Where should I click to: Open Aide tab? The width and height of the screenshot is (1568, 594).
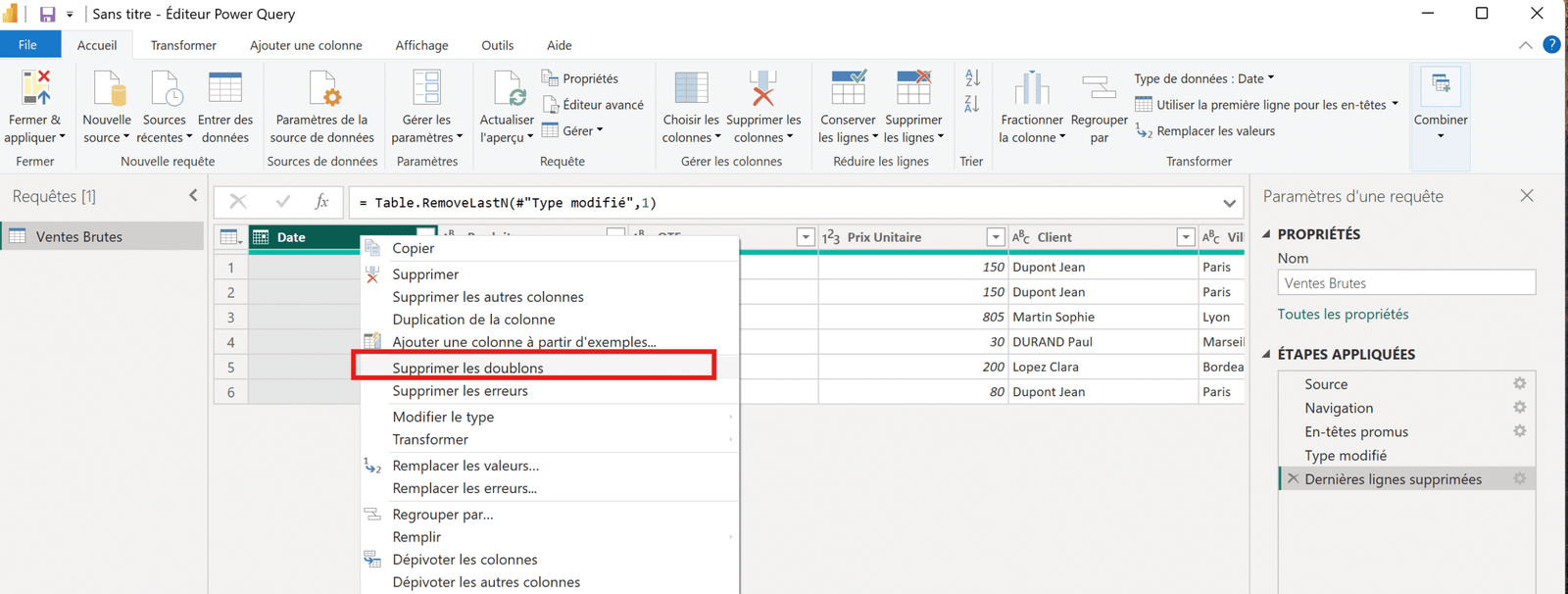[560, 45]
